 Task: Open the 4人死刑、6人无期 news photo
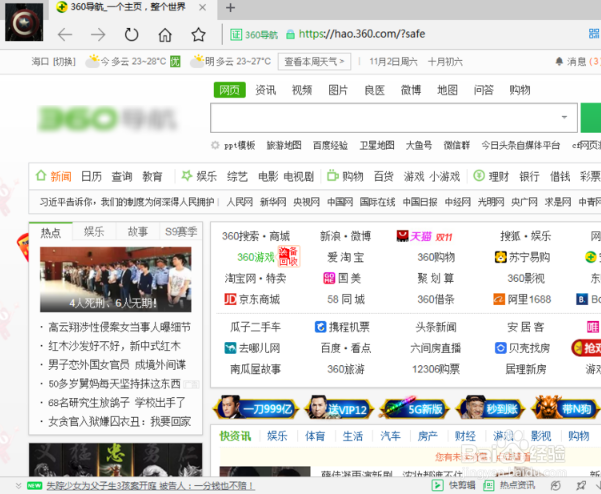tap(115, 279)
